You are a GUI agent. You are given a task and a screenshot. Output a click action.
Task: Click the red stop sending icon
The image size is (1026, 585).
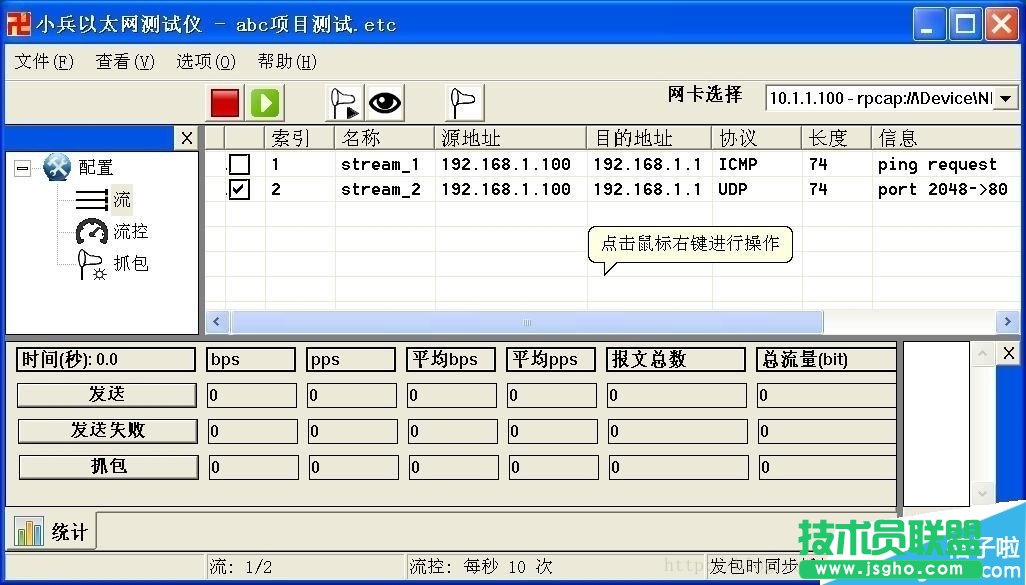[224, 102]
